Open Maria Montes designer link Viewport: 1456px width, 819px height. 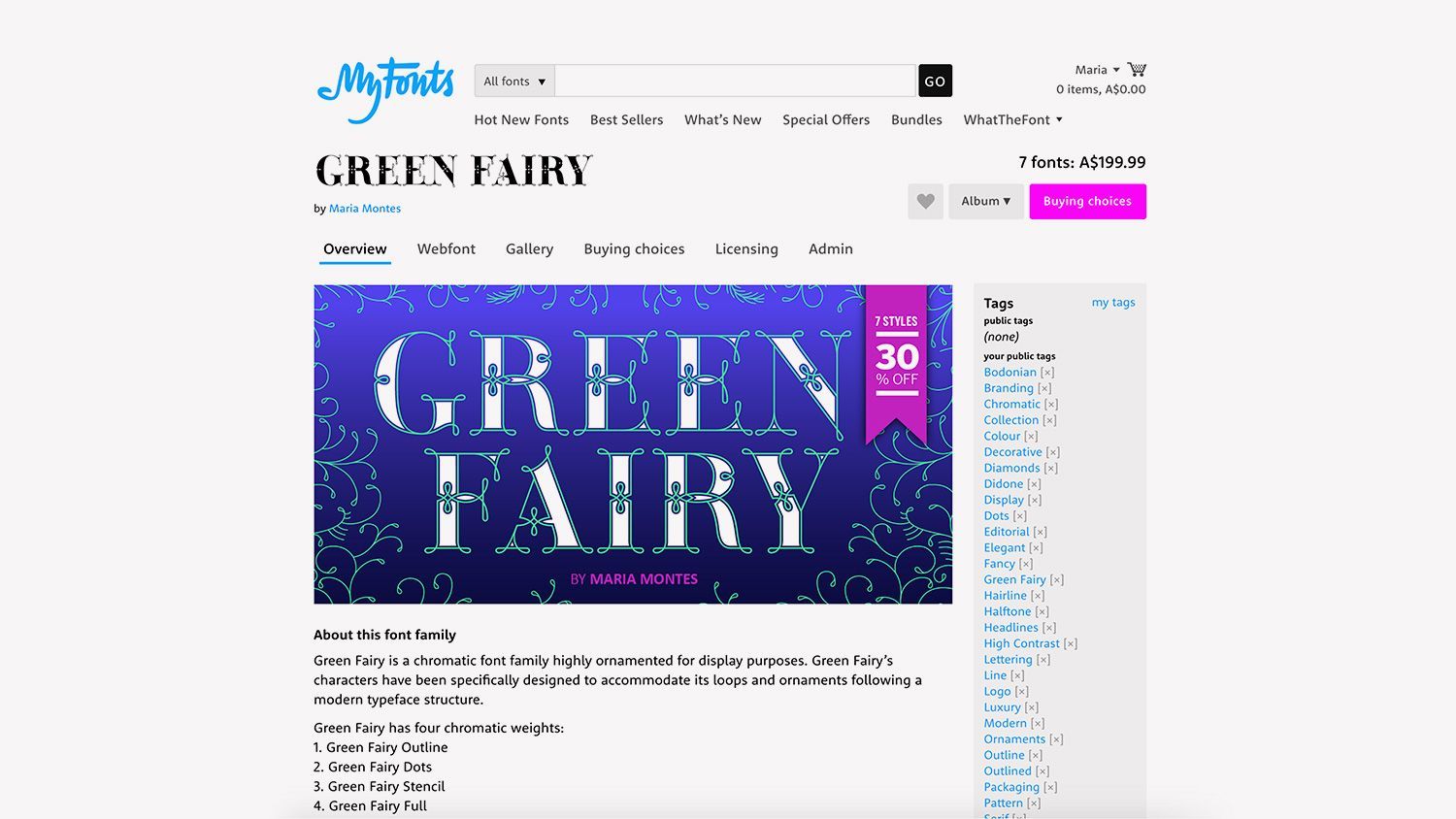point(365,209)
